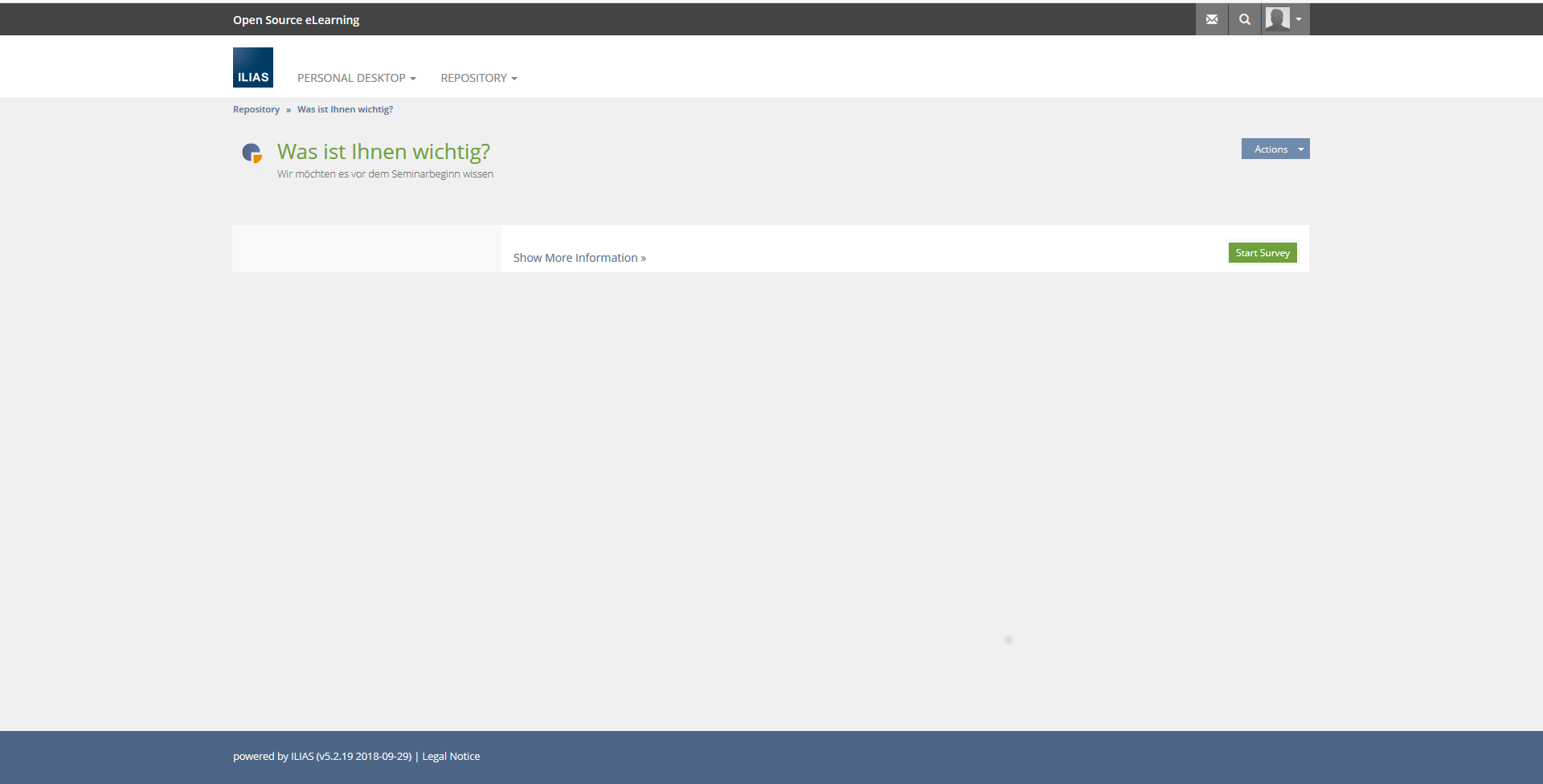Open the mail envelope icon

click(1212, 19)
